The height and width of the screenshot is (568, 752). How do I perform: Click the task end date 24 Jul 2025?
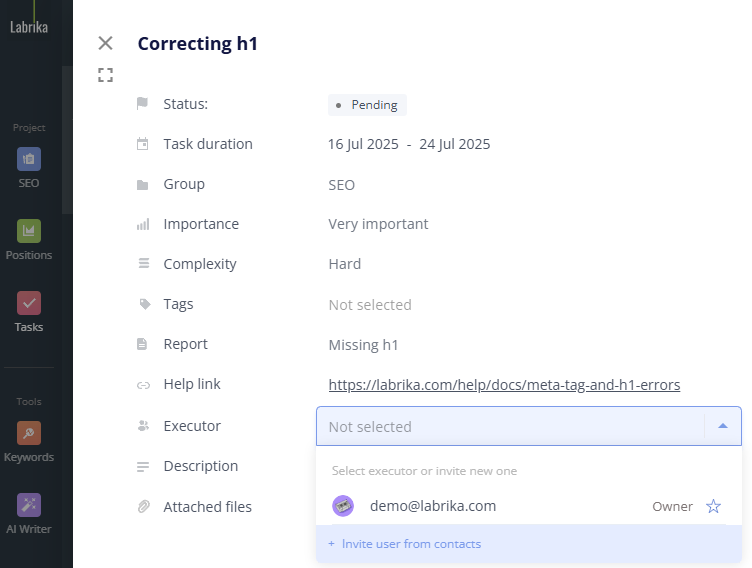coord(455,144)
